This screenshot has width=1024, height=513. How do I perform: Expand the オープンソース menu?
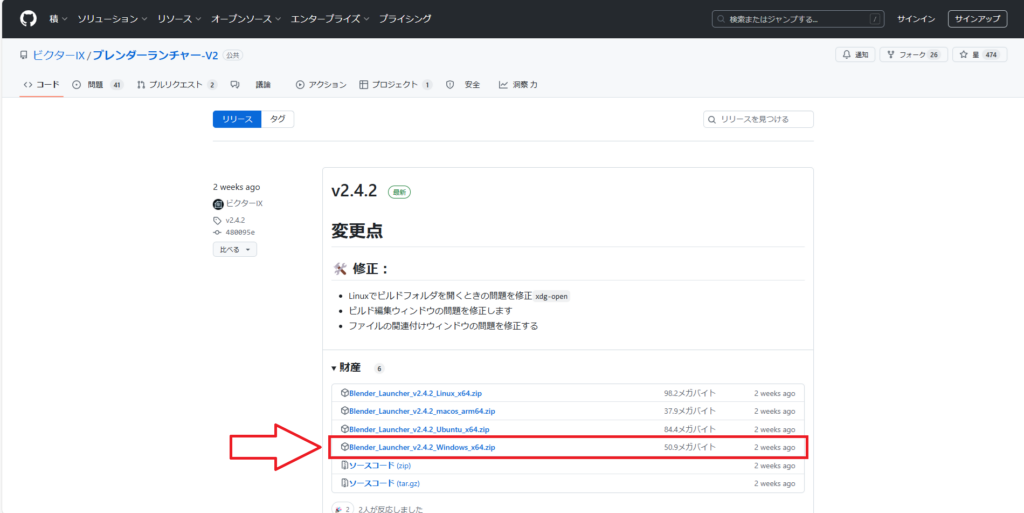coord(246,19)
